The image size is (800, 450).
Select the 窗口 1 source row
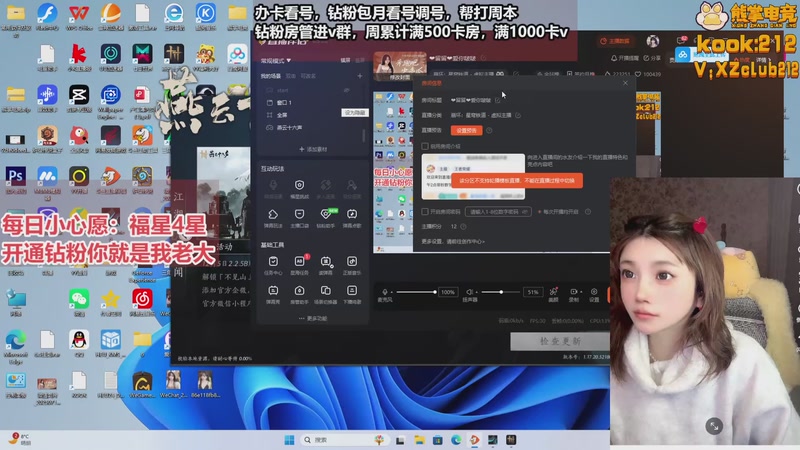(313, 103)
